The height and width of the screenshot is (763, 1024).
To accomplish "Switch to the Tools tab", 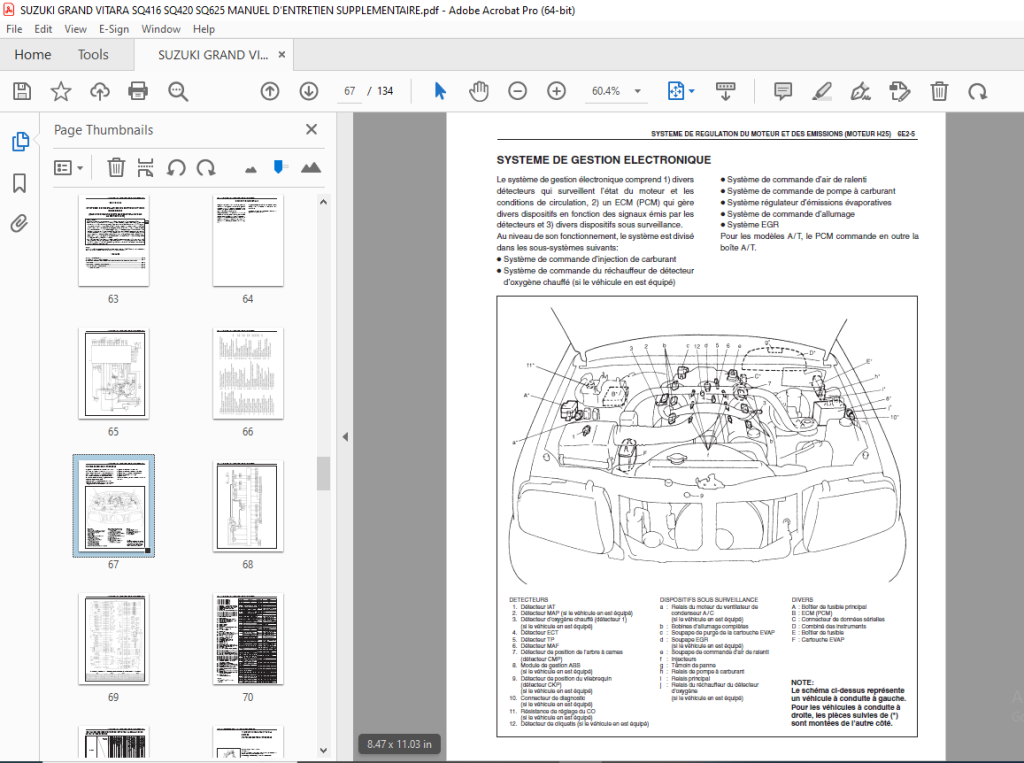I will (x=93, y=55).
